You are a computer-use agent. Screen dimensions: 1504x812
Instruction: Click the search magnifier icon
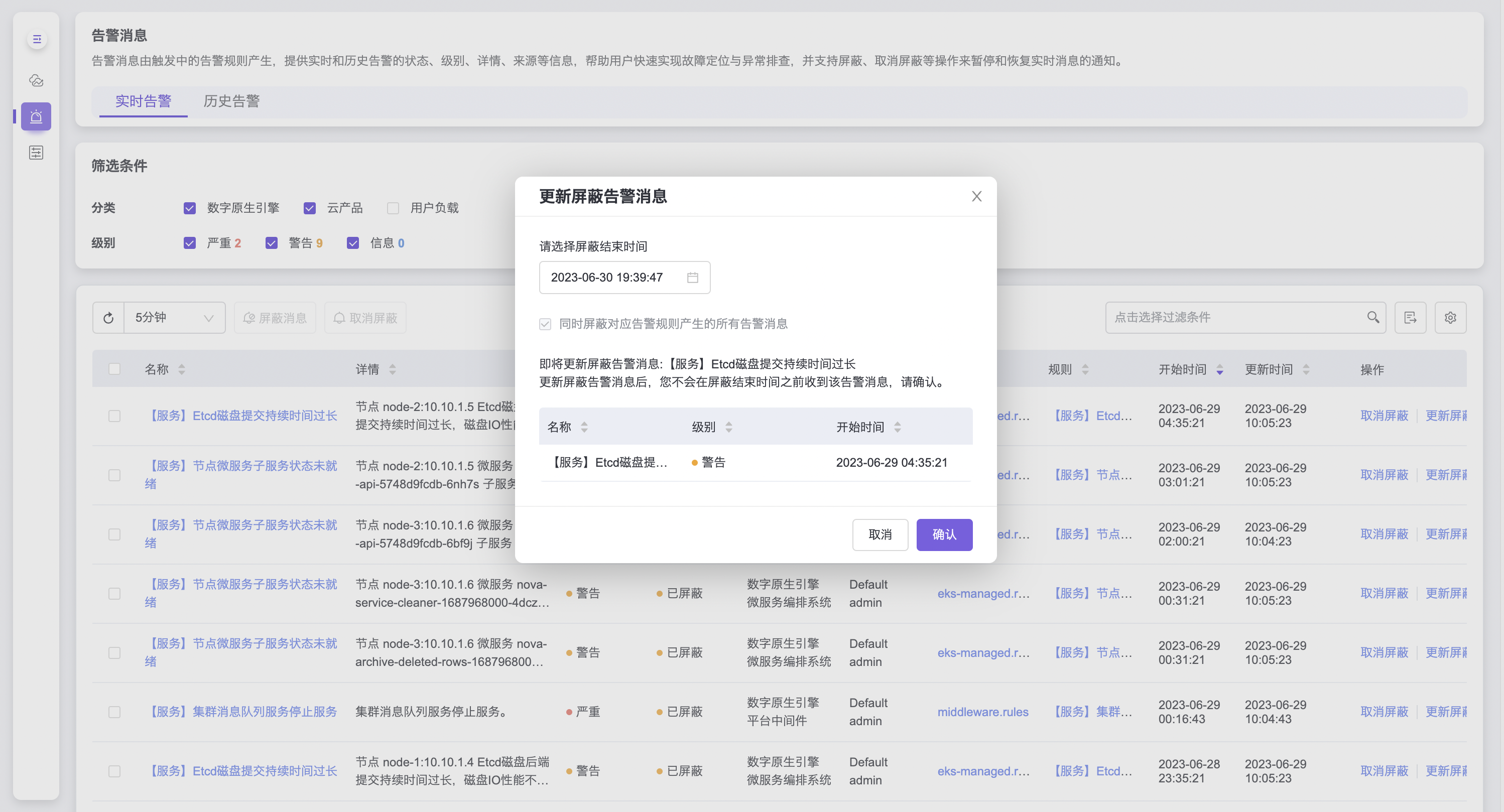[1372, 317]
